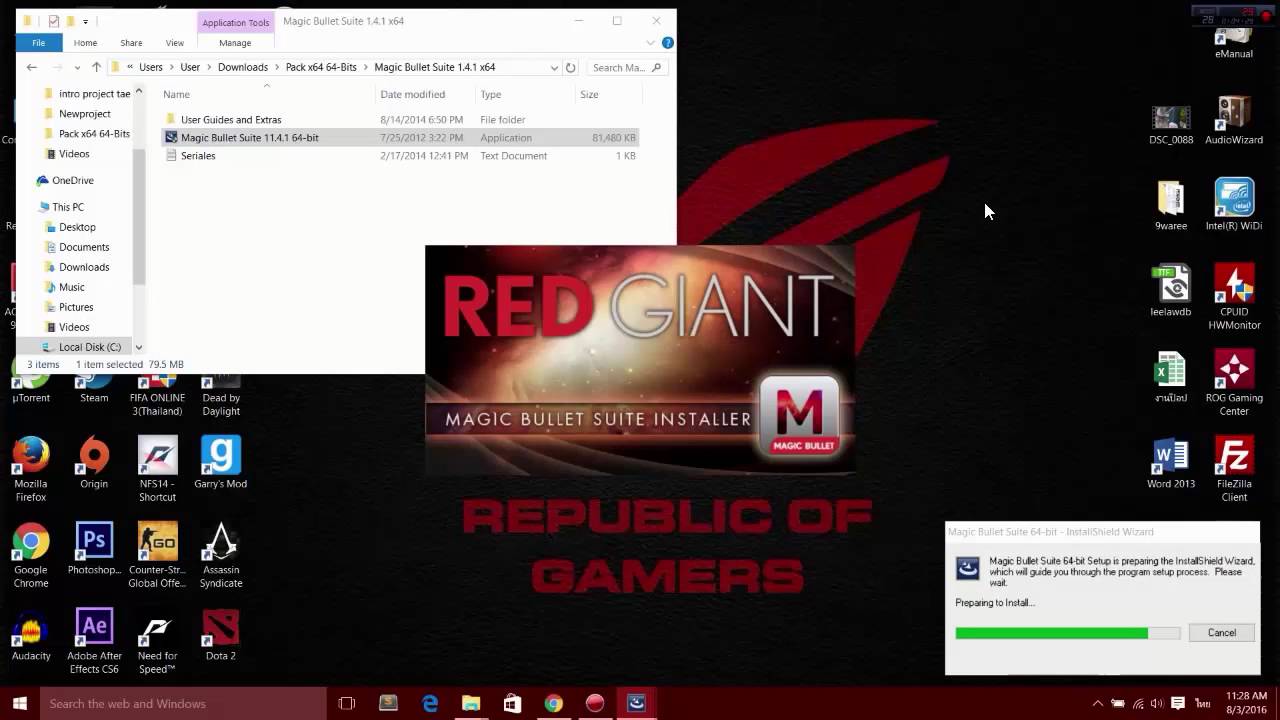Launch Word 2013 desktop icon
Viewport: 1280px width, 720px height.
coord(1171,463)
